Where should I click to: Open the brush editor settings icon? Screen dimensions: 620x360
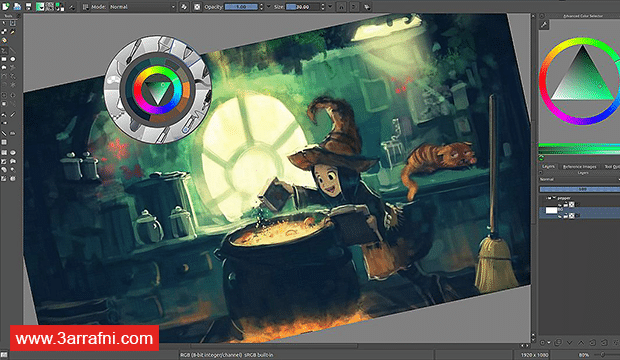(x=72, y=7)
